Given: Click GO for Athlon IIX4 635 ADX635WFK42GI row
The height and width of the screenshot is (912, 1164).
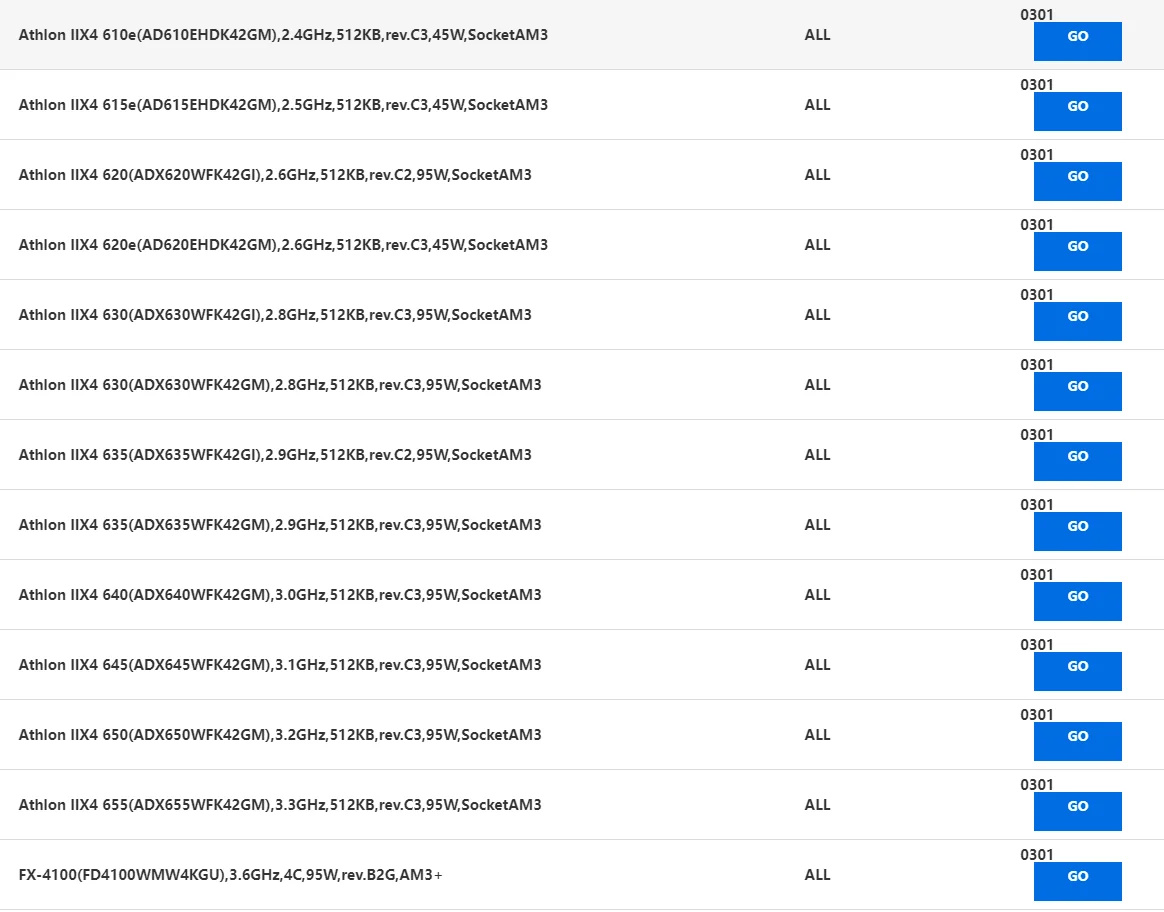Looking at the screenshot, I should (x=1077, y=462).
